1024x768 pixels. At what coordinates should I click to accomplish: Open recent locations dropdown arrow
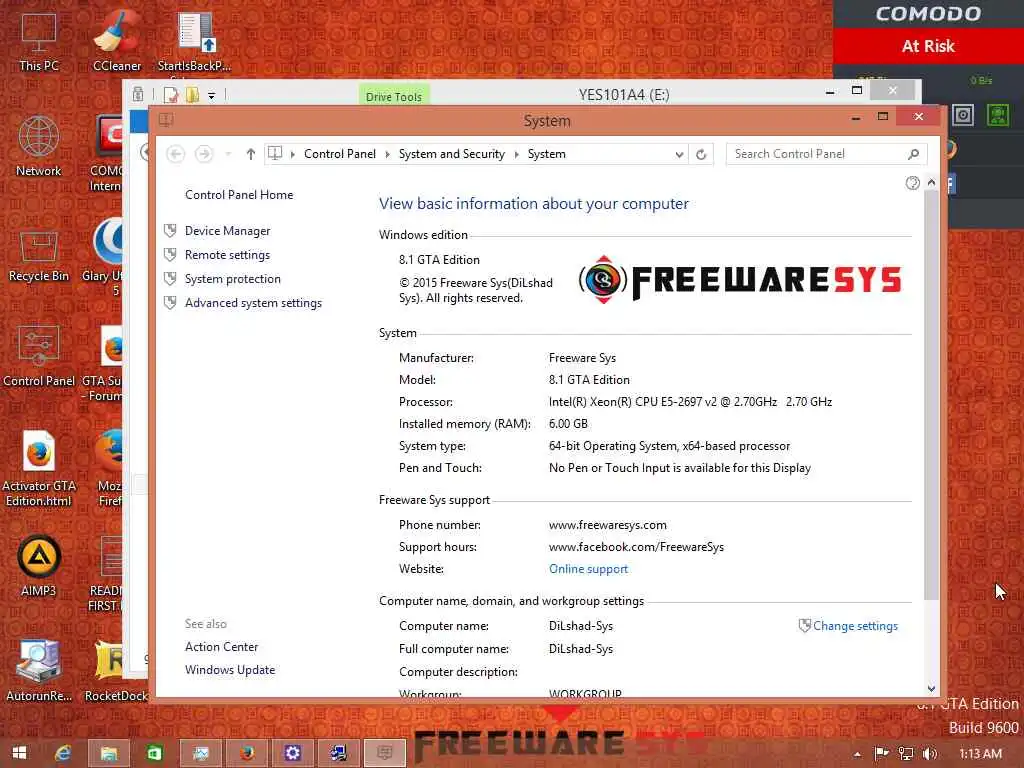click(x=229, y=154)
